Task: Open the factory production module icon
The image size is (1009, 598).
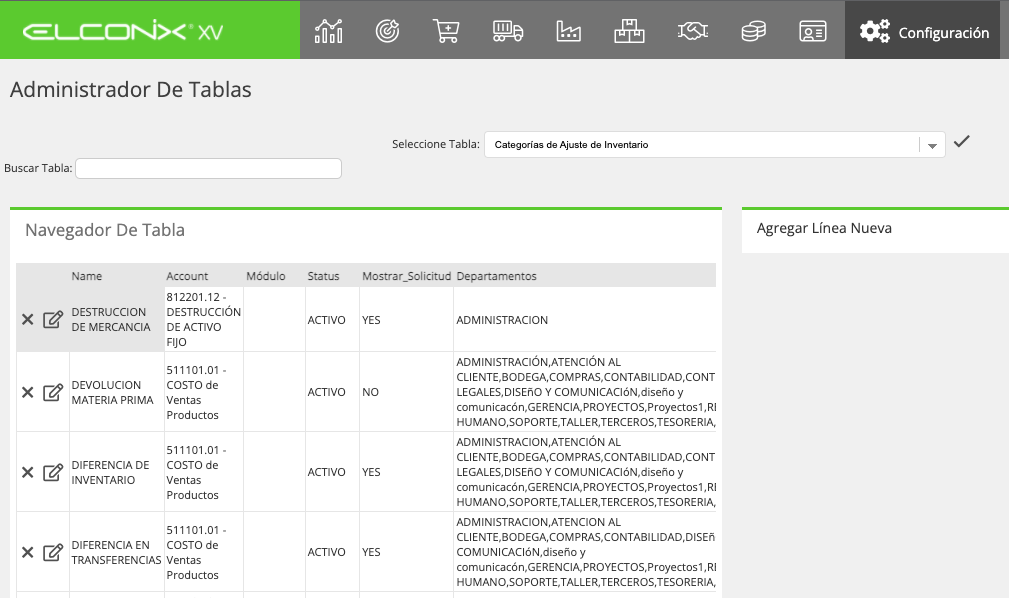Action: (x=568, y=31)
